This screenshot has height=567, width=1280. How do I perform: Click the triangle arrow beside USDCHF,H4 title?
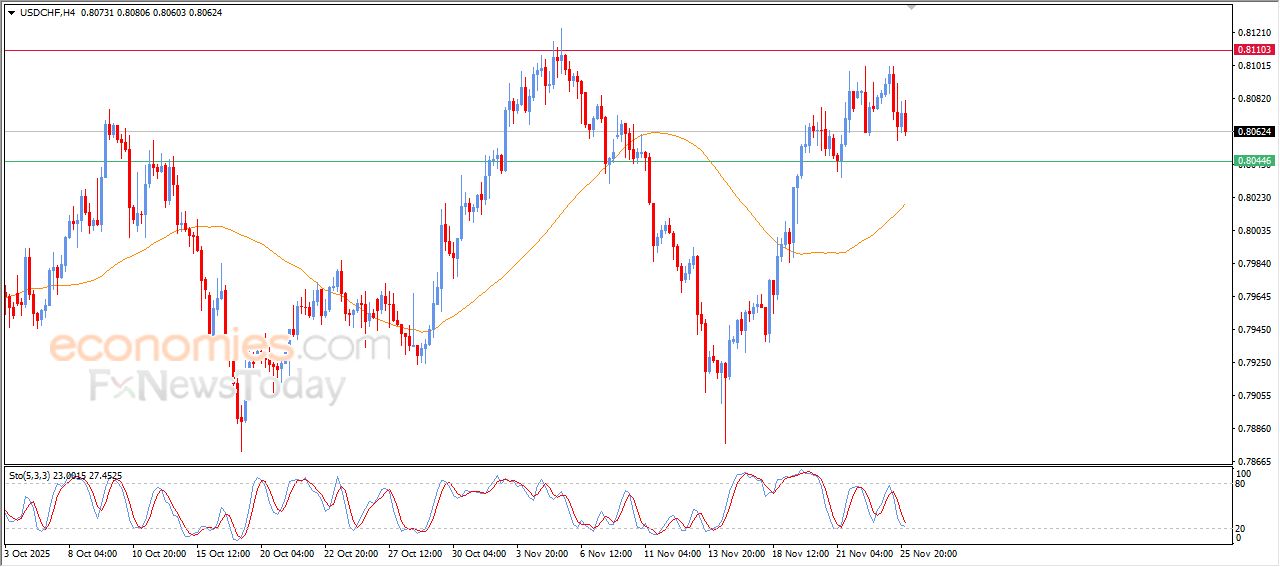point(12,12)
